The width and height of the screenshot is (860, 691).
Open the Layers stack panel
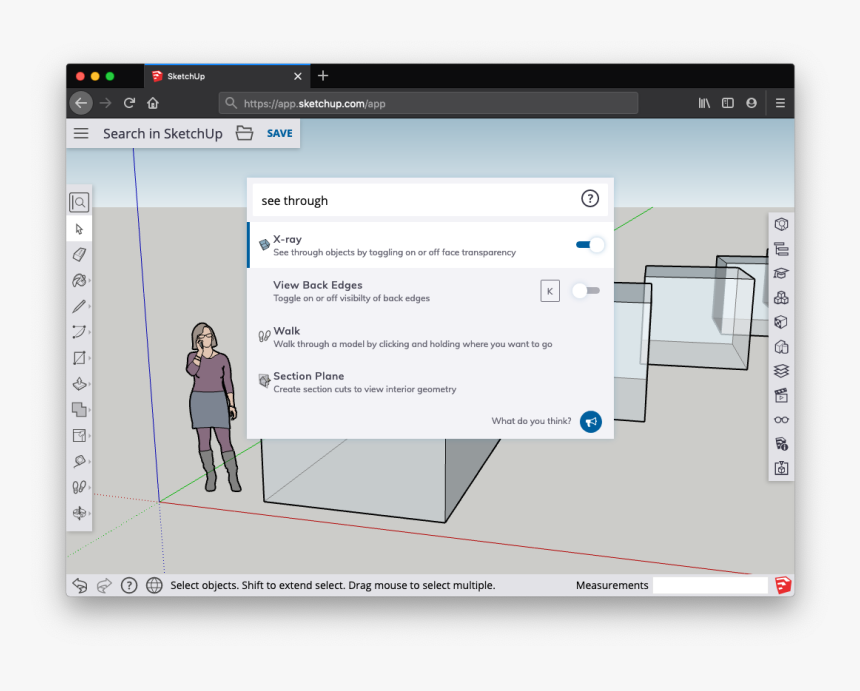(781, 371)
